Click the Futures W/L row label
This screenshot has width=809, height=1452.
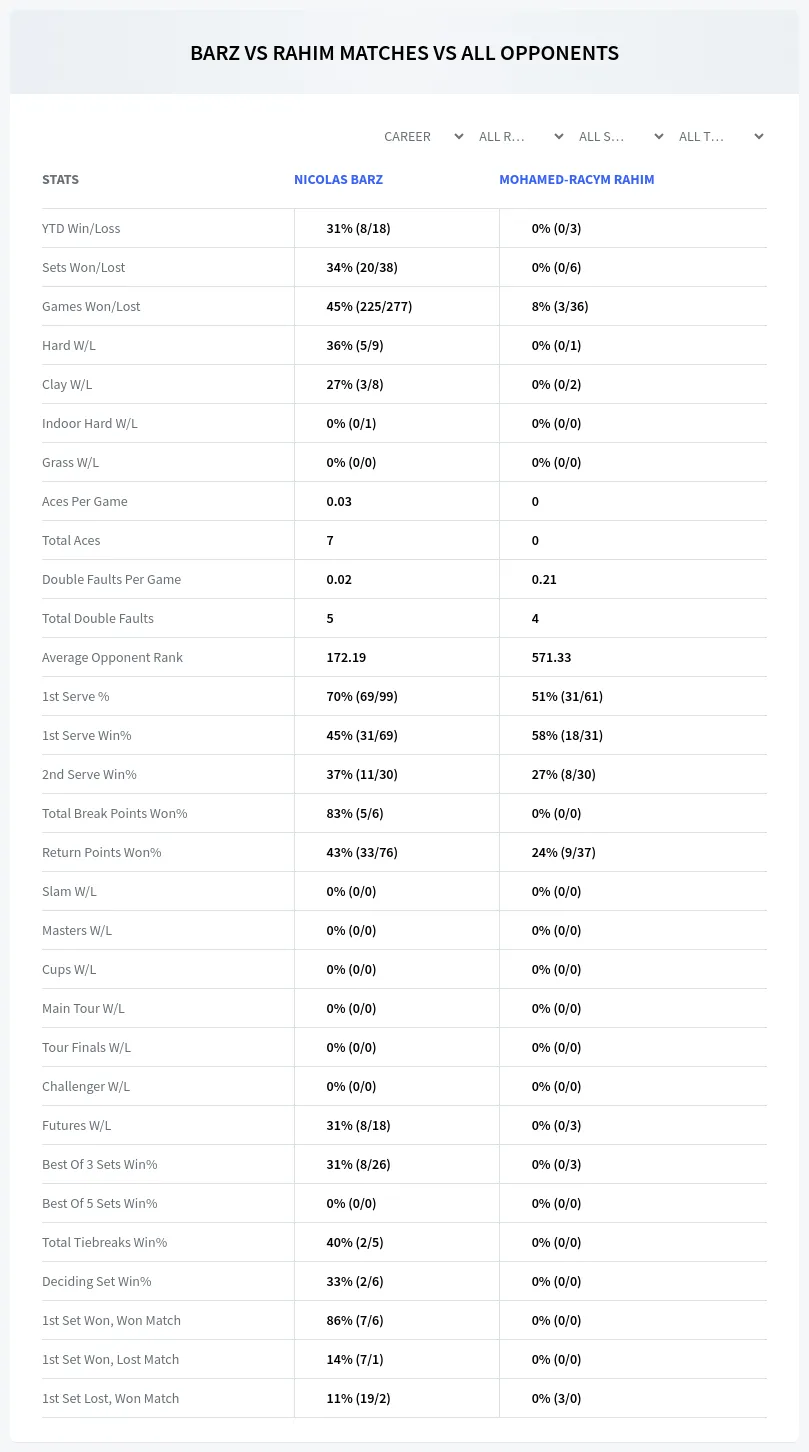tap(76, 1125)
